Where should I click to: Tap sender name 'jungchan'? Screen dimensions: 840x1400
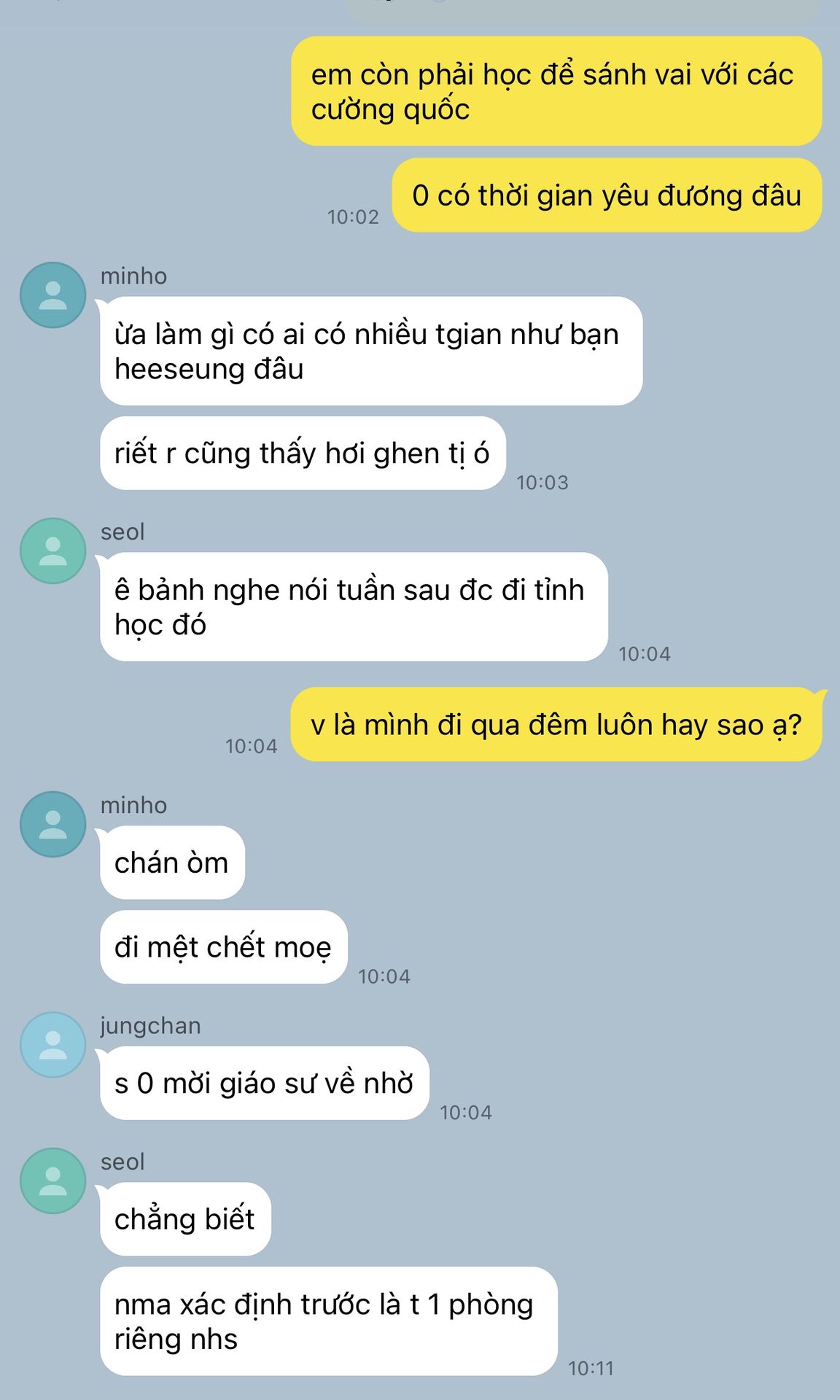pyautogui.click(x=150, y=1026)
